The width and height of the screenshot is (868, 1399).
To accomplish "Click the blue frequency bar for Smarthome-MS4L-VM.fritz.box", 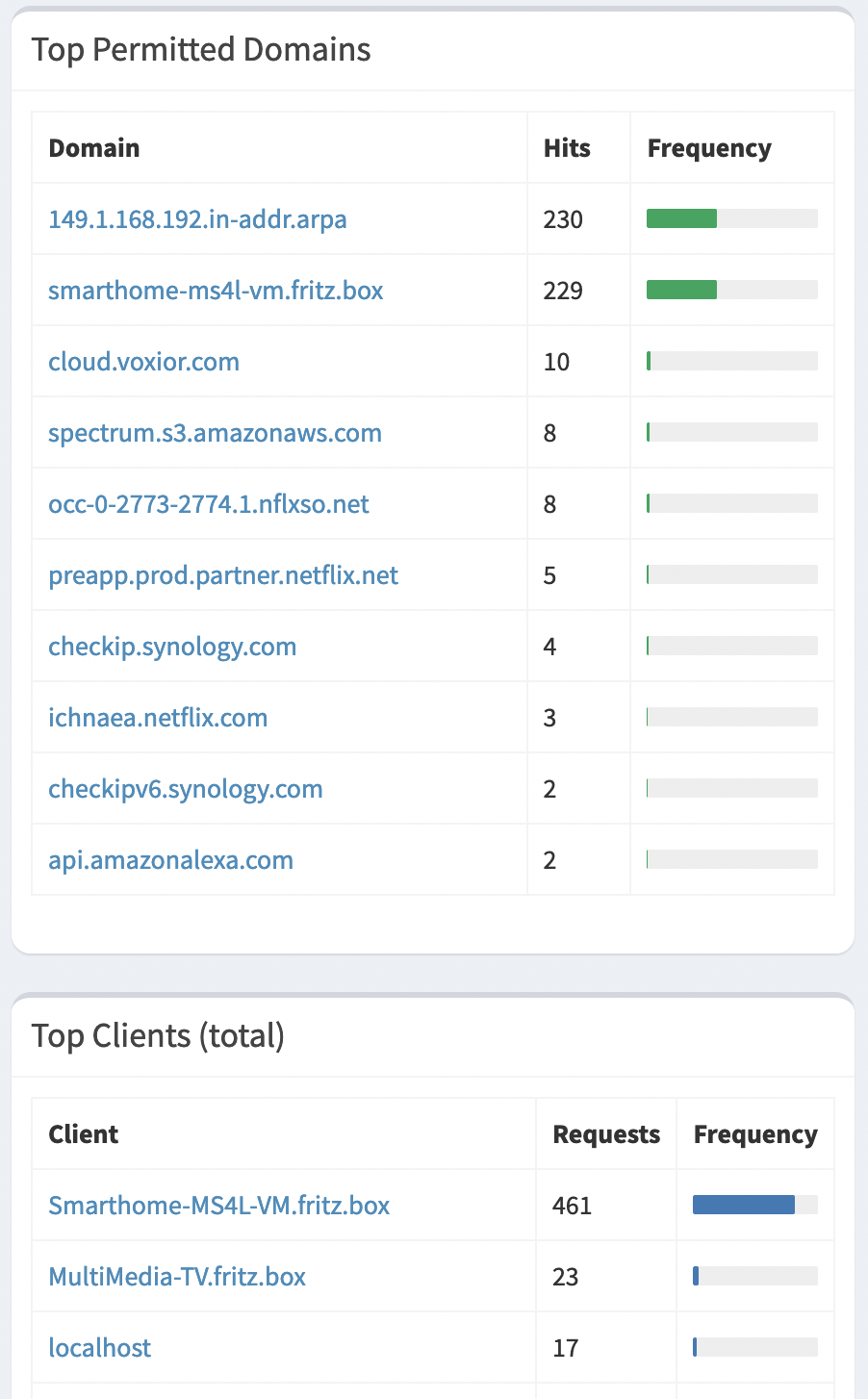I will click(744, 1205).
